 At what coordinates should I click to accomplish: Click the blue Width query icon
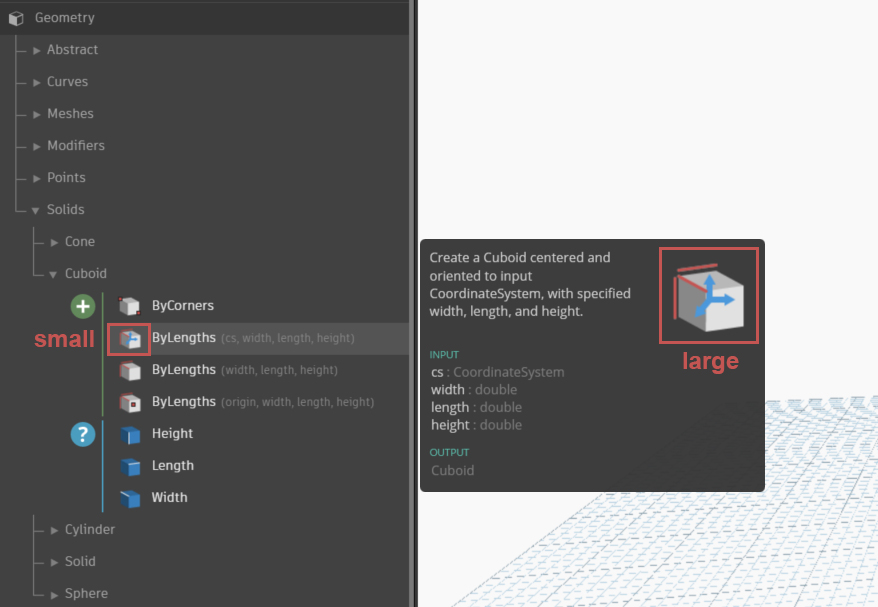[130, 498]
